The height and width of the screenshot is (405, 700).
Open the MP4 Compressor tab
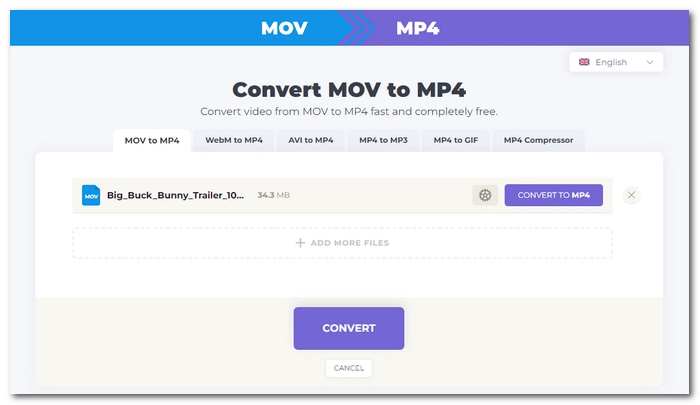coord(538,140)
